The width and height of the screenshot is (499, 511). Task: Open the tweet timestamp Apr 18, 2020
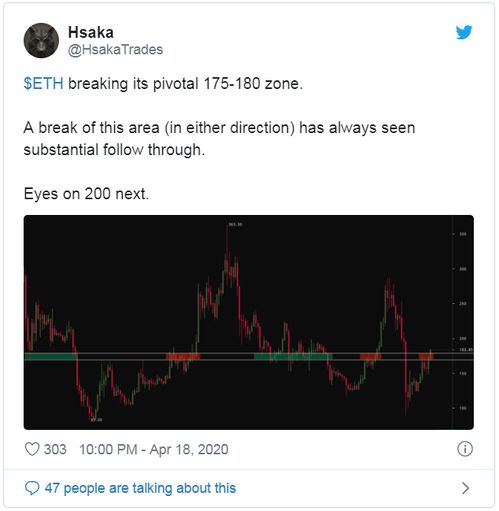[x=154, y=449]
